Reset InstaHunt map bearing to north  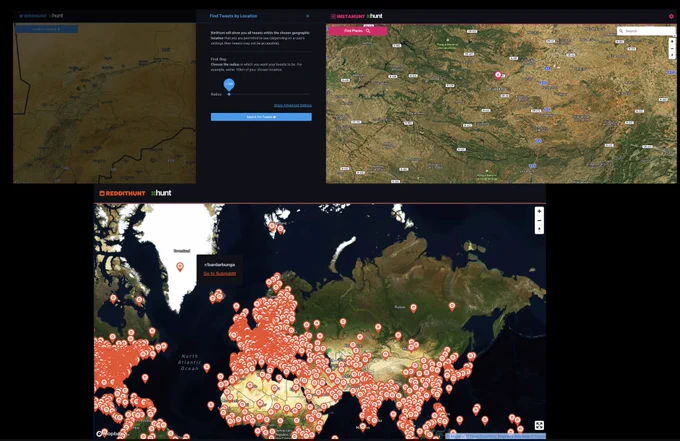[672, 56]
